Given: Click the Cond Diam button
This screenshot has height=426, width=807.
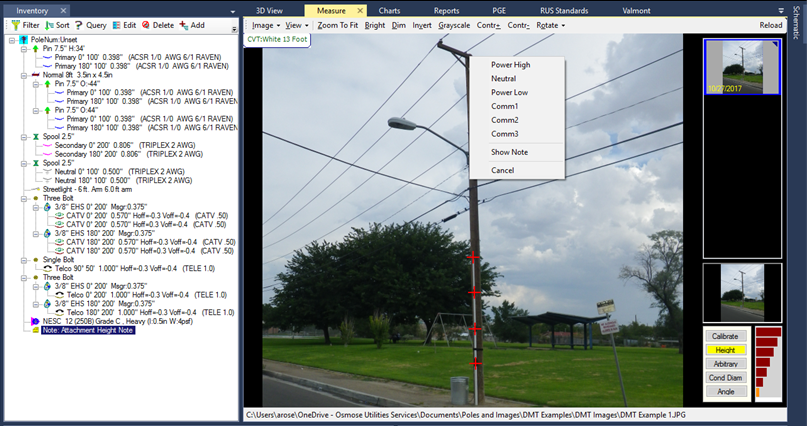Looking at the screenshot, I should [x=725, y=378].
